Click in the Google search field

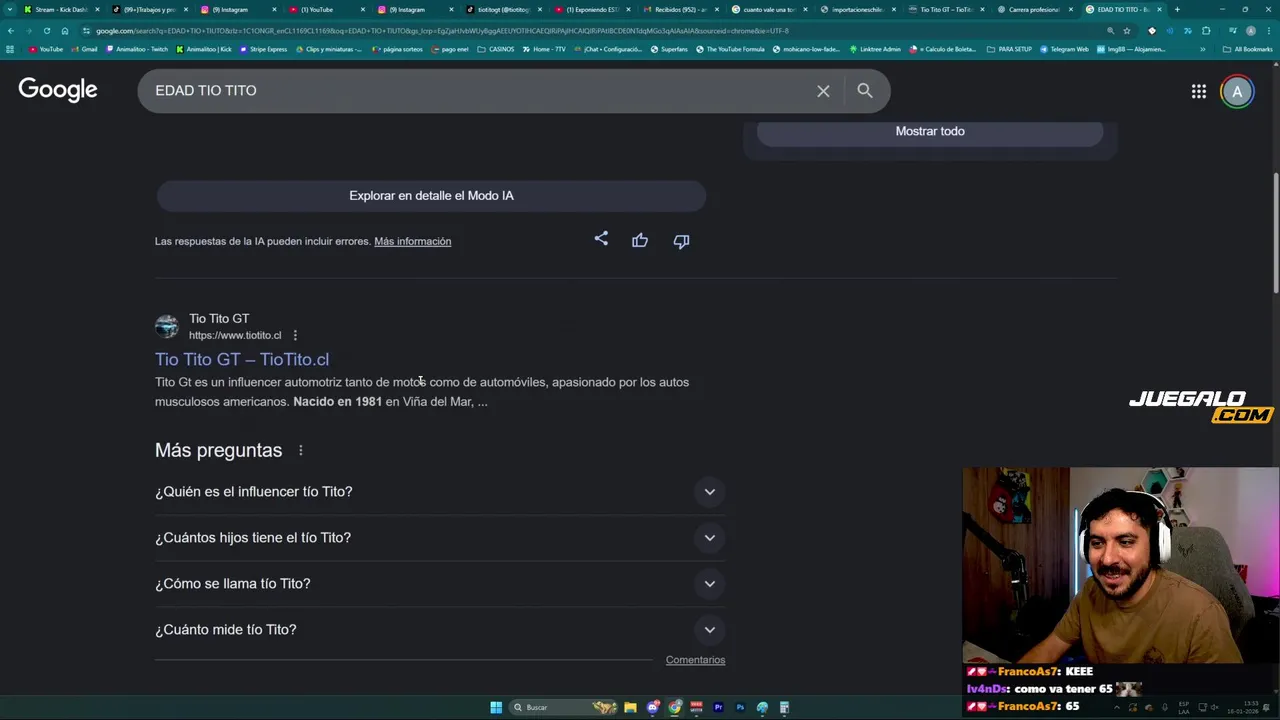[x=480, y=91]
